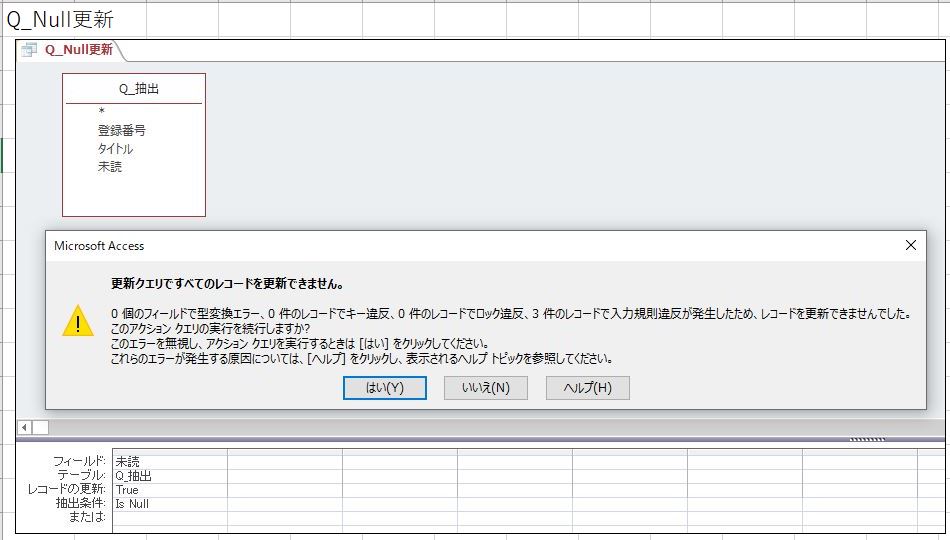This screenshot has width=950, height=540.
Task: Open help with the ヘルプ(H) button
Action: 587,388
